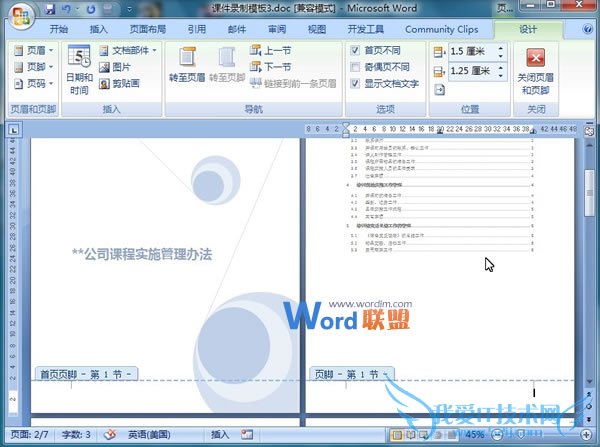The width and height of the screenshot is (600, 447).
Task: Switch to the 插入 ribbon tab
Action: click(98, 29)
